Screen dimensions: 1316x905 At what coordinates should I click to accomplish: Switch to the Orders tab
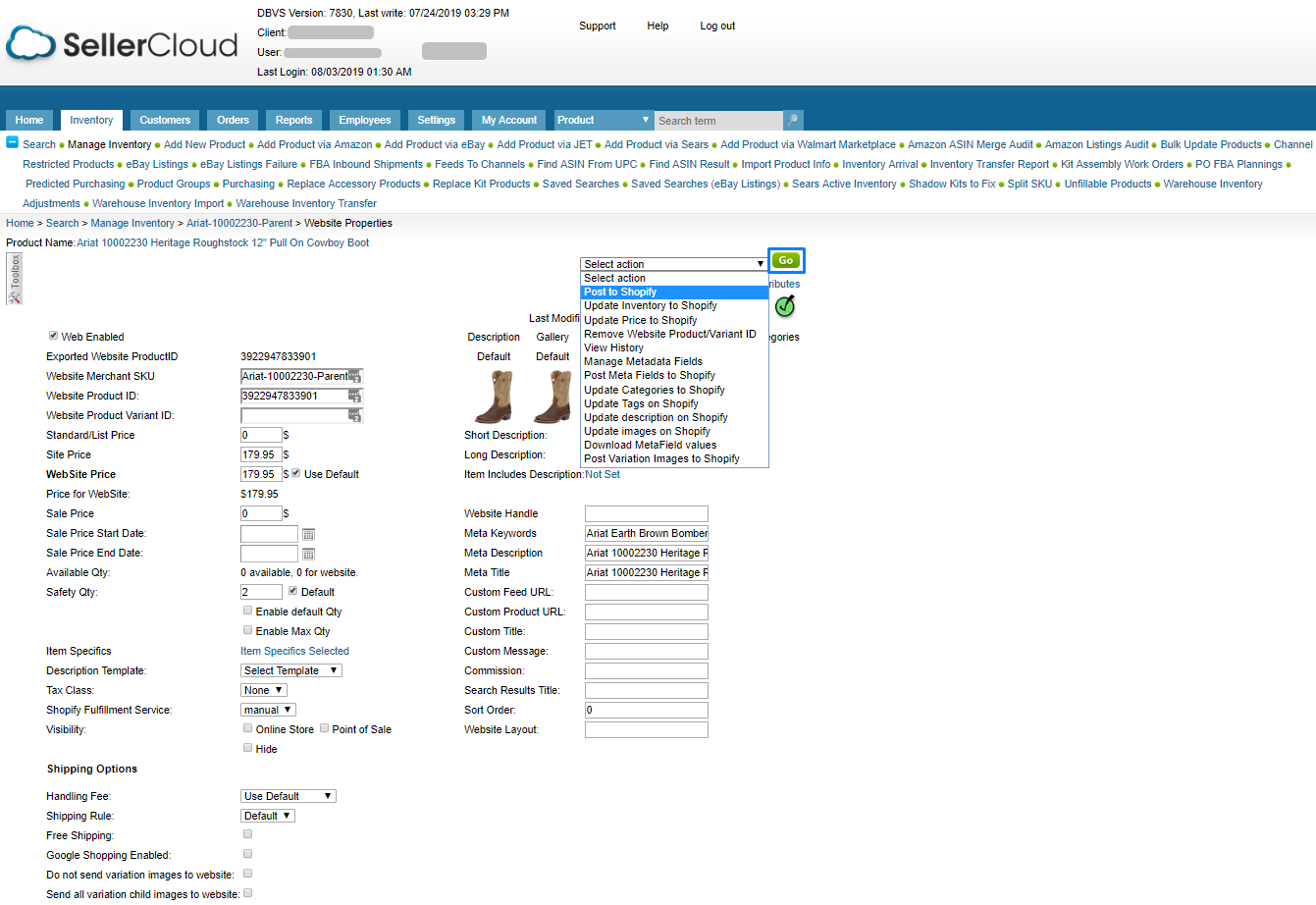[233, 120]
